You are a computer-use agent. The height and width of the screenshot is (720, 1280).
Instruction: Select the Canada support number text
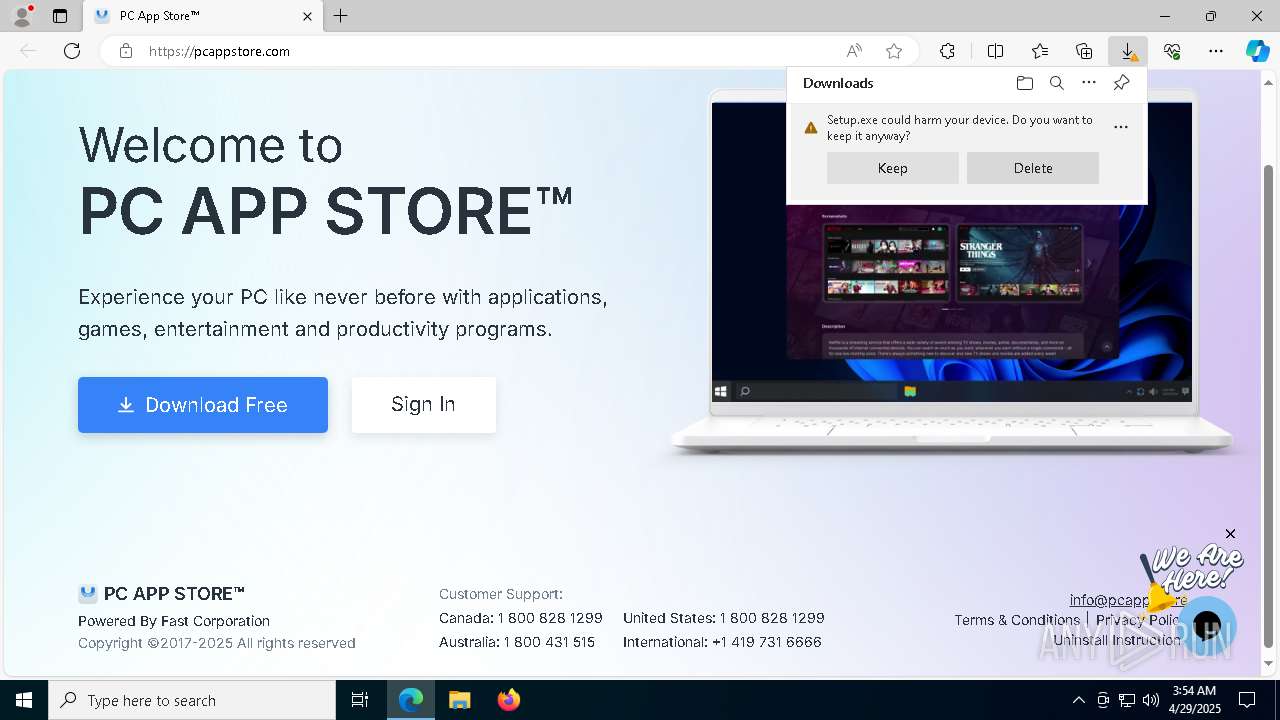coord(521,618)
